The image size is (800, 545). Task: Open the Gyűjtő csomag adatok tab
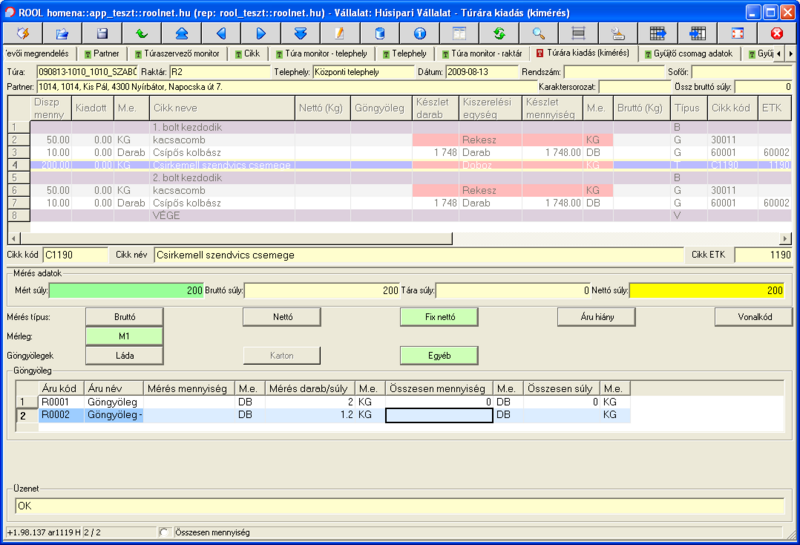pos(691,52)
